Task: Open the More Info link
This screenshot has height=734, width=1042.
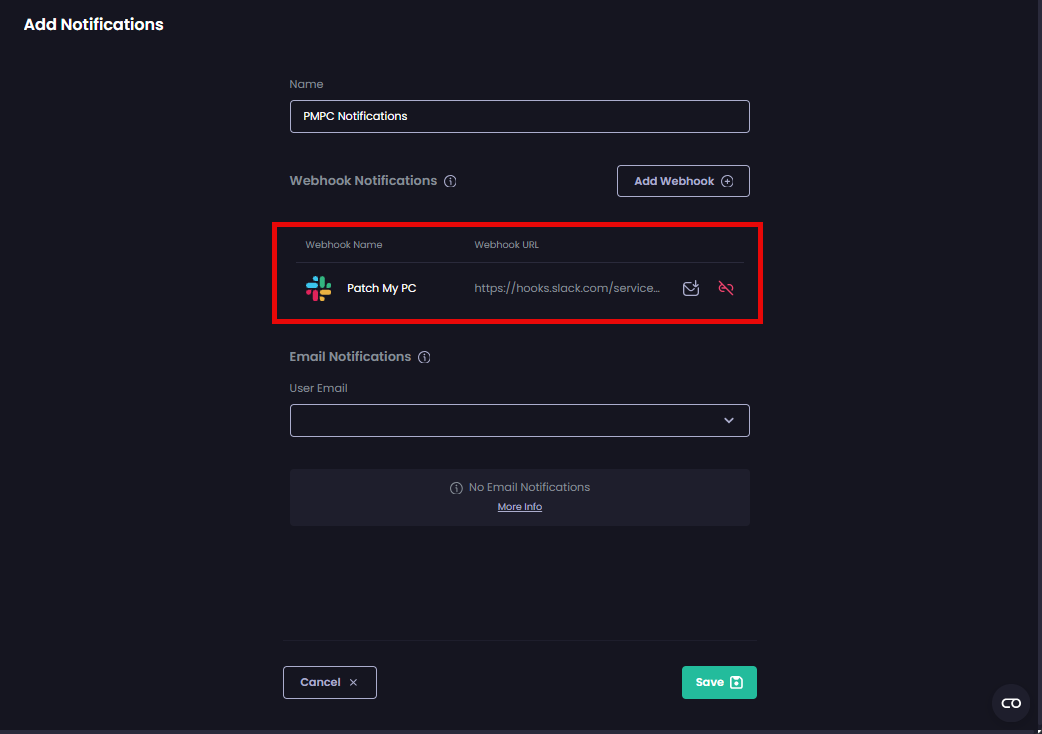Action: 519,506
